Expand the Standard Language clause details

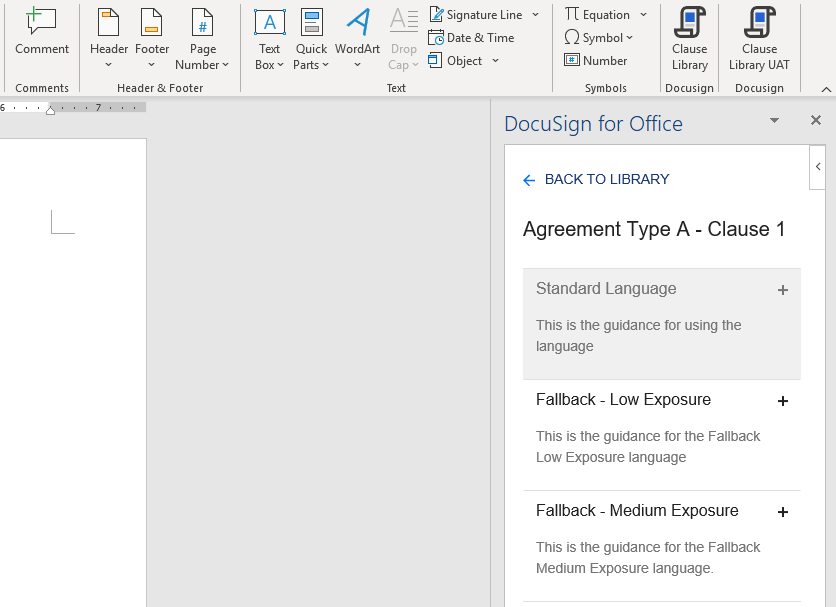click(x=783, y=289)
